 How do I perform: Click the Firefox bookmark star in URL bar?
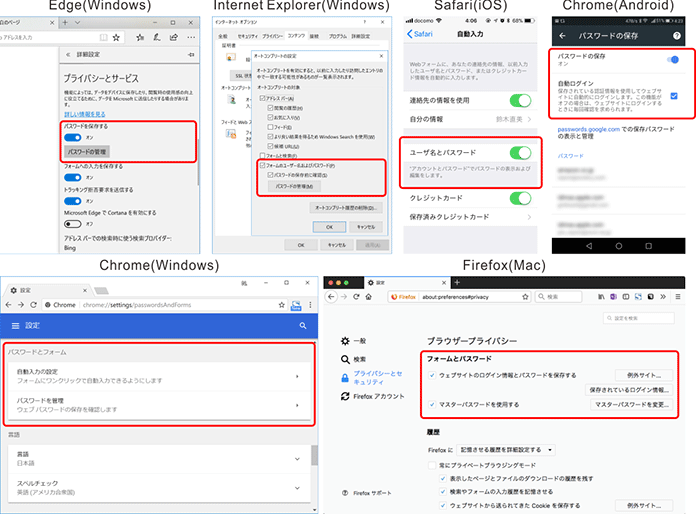(525, 297)
